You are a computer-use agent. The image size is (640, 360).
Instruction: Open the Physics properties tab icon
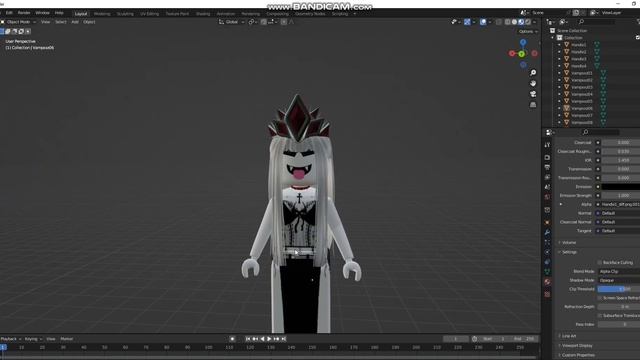coord(547,252)
